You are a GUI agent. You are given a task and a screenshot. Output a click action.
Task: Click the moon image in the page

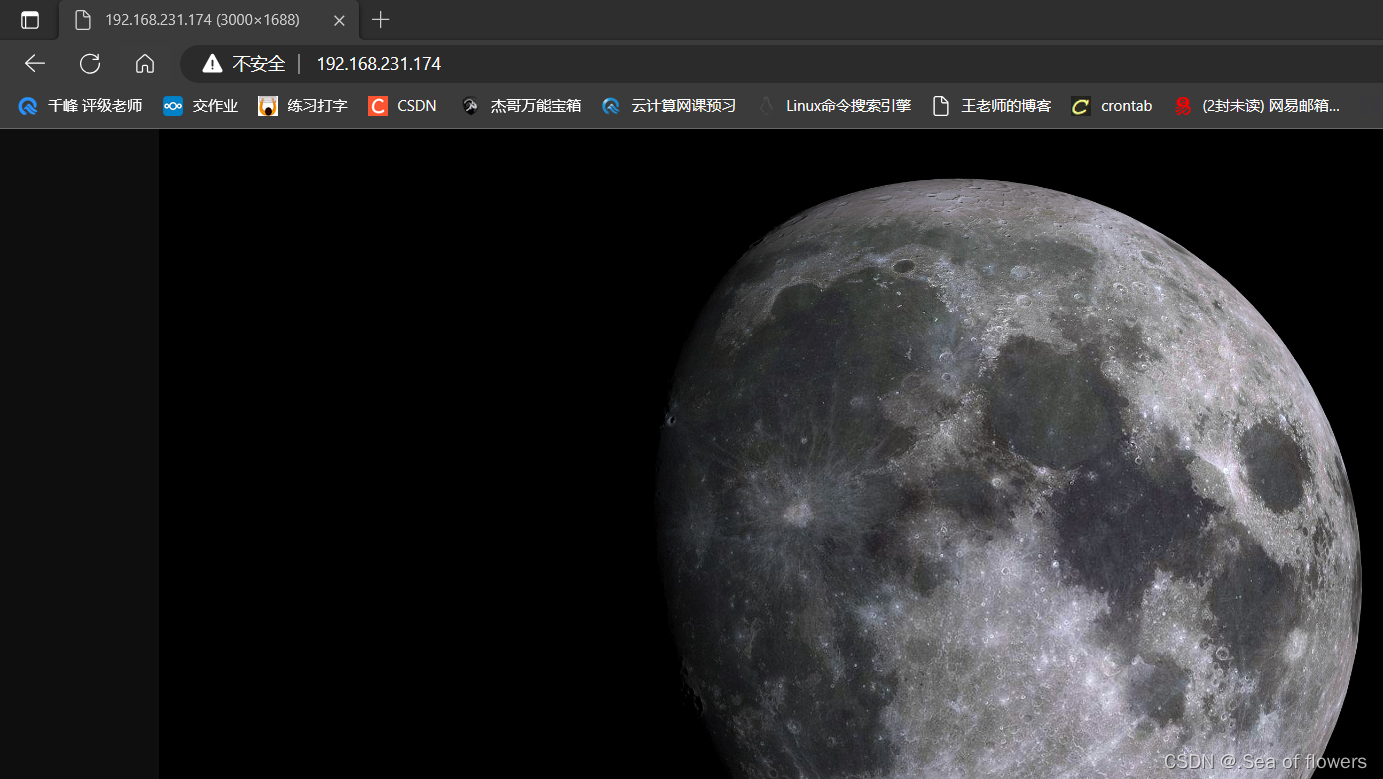(x=770, y=454)
